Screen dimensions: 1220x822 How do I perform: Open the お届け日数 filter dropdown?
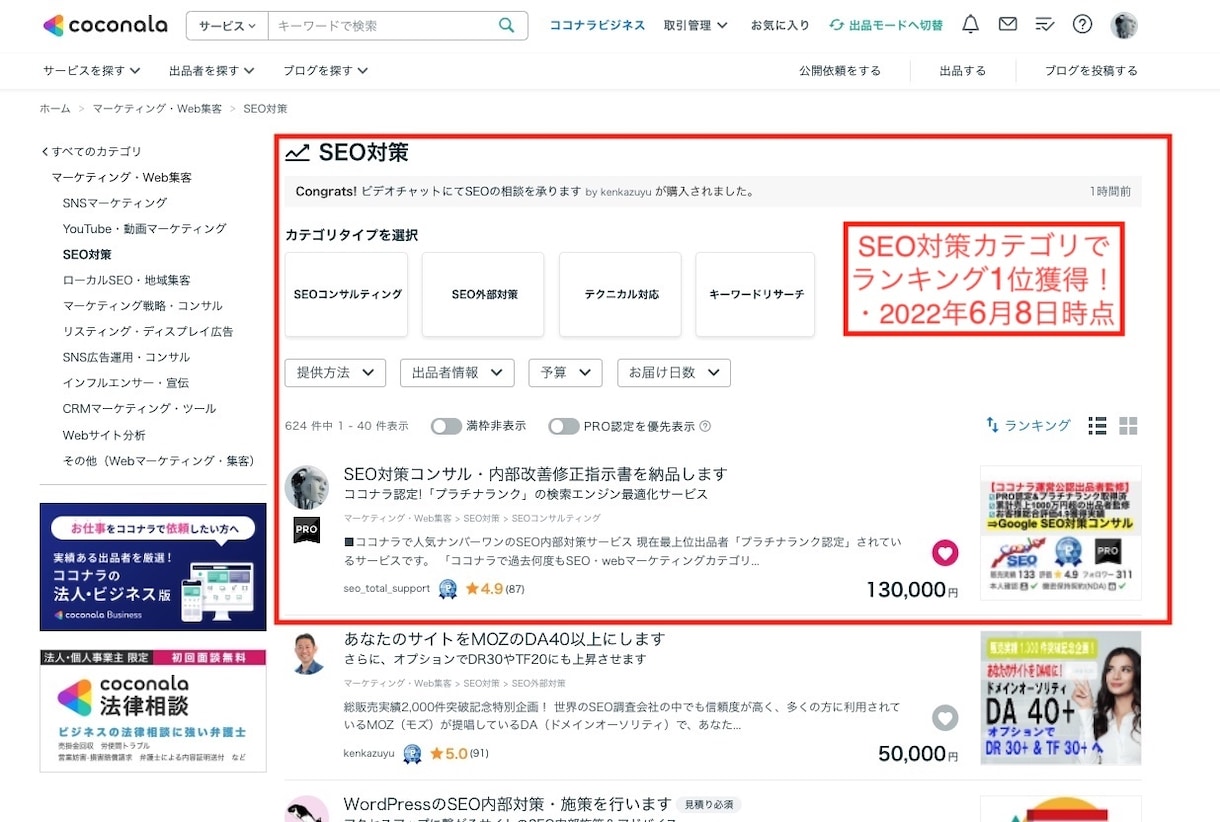674,373
